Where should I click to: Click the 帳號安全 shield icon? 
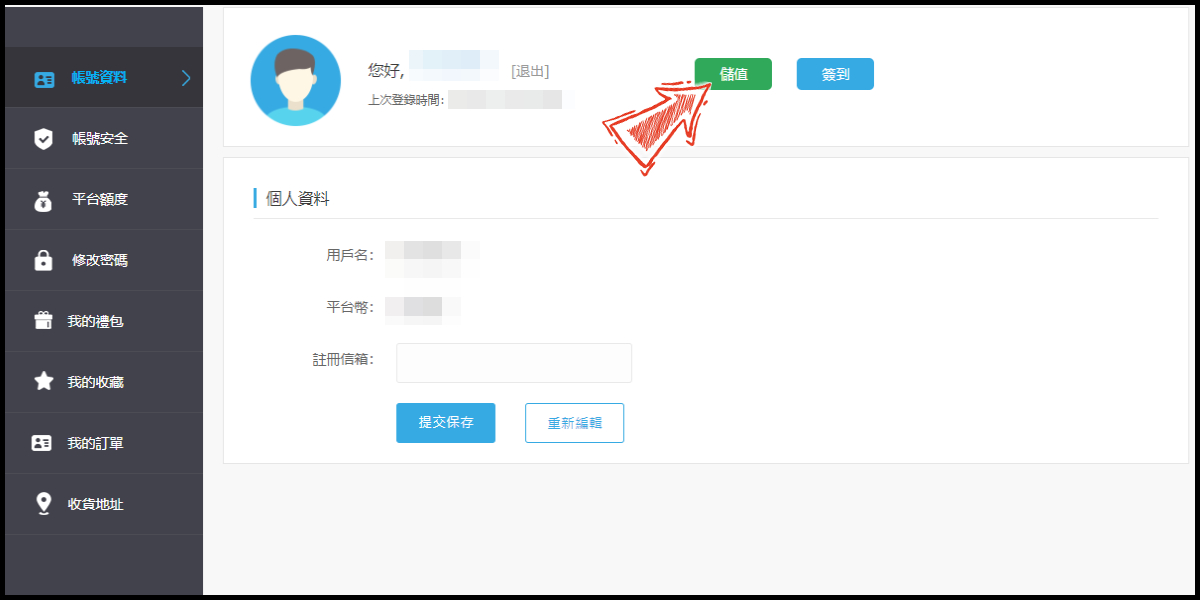pos(43,139)
